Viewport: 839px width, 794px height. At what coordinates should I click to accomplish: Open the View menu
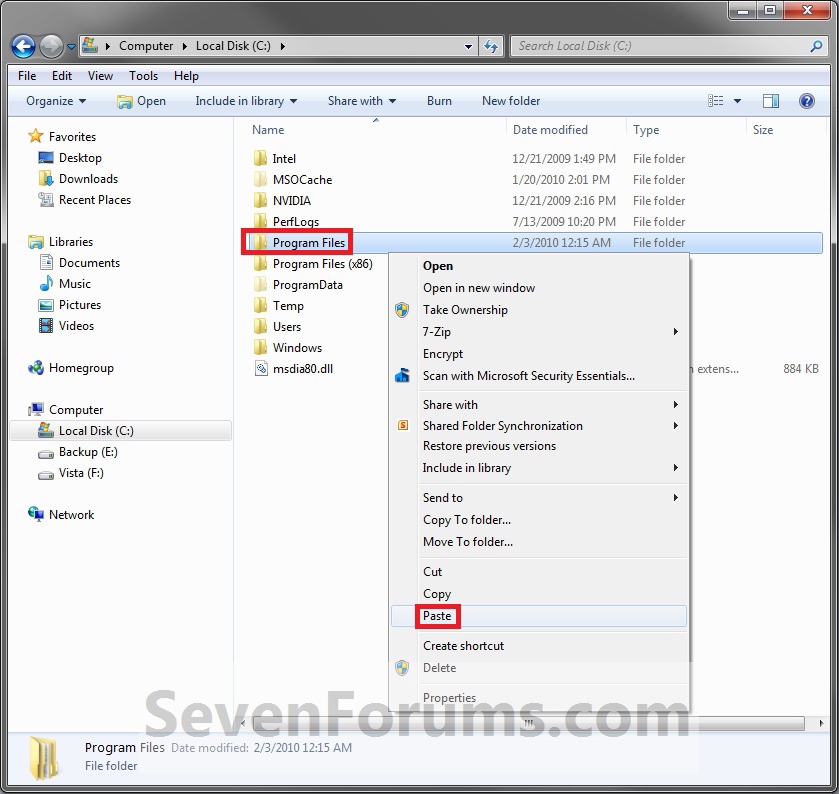pos(100,76)
